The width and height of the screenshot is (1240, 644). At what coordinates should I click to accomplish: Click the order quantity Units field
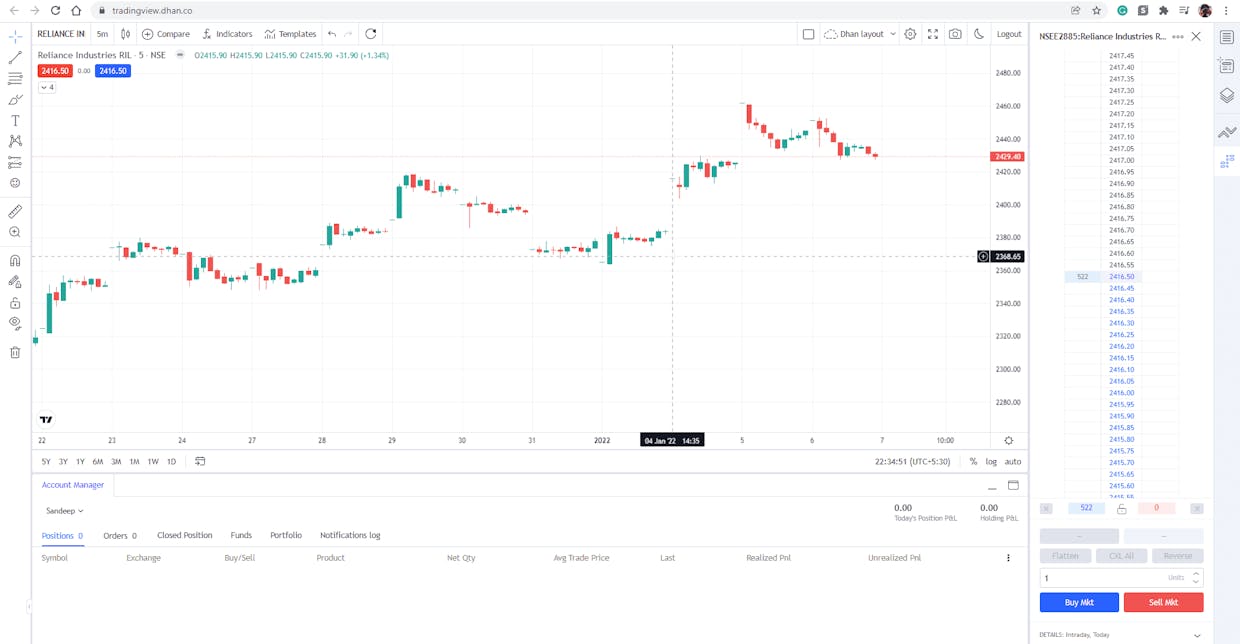tap(1121, 578)
